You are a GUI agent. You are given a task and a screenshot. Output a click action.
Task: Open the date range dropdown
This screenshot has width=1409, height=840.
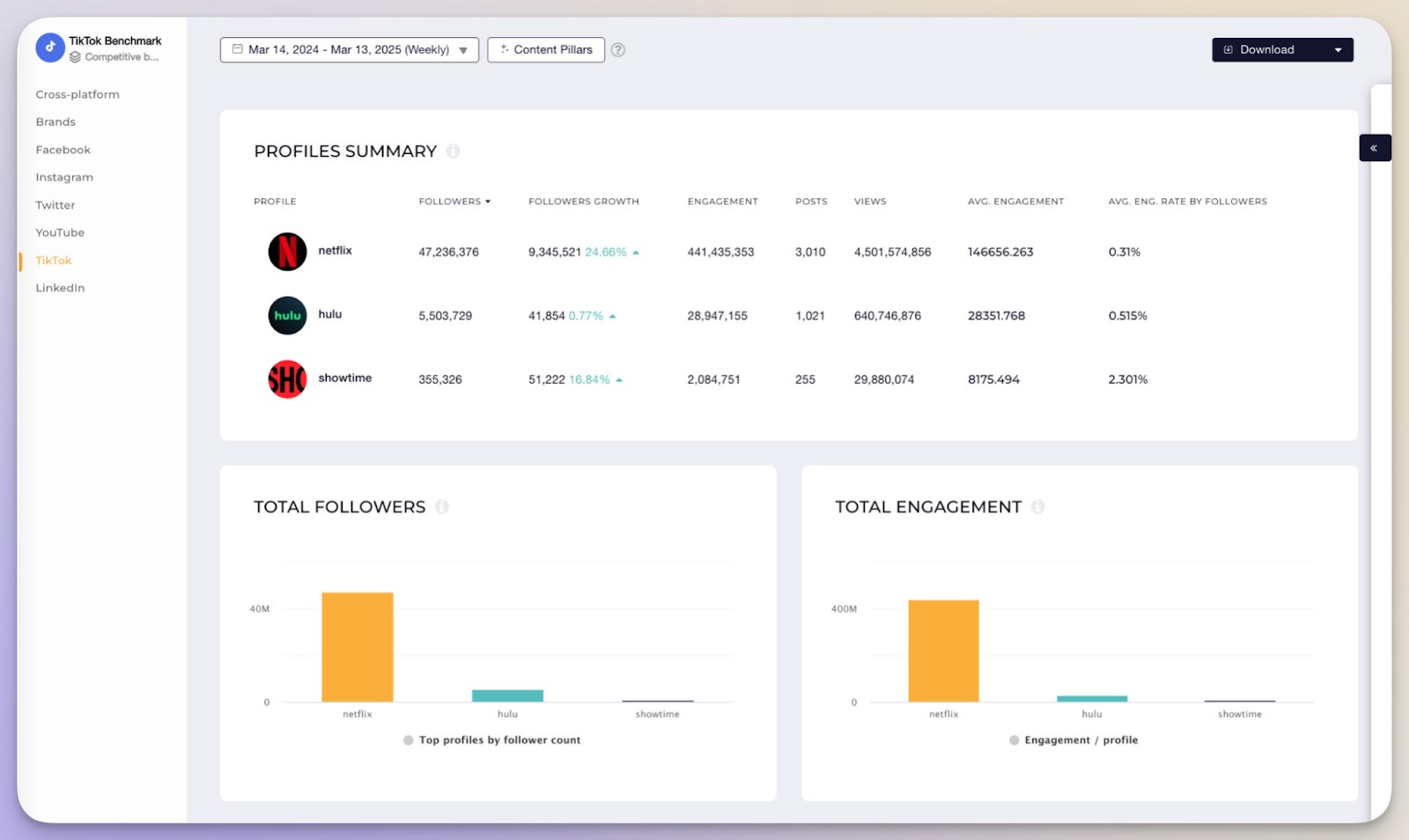pyautogui.click(x=464, y=50)
